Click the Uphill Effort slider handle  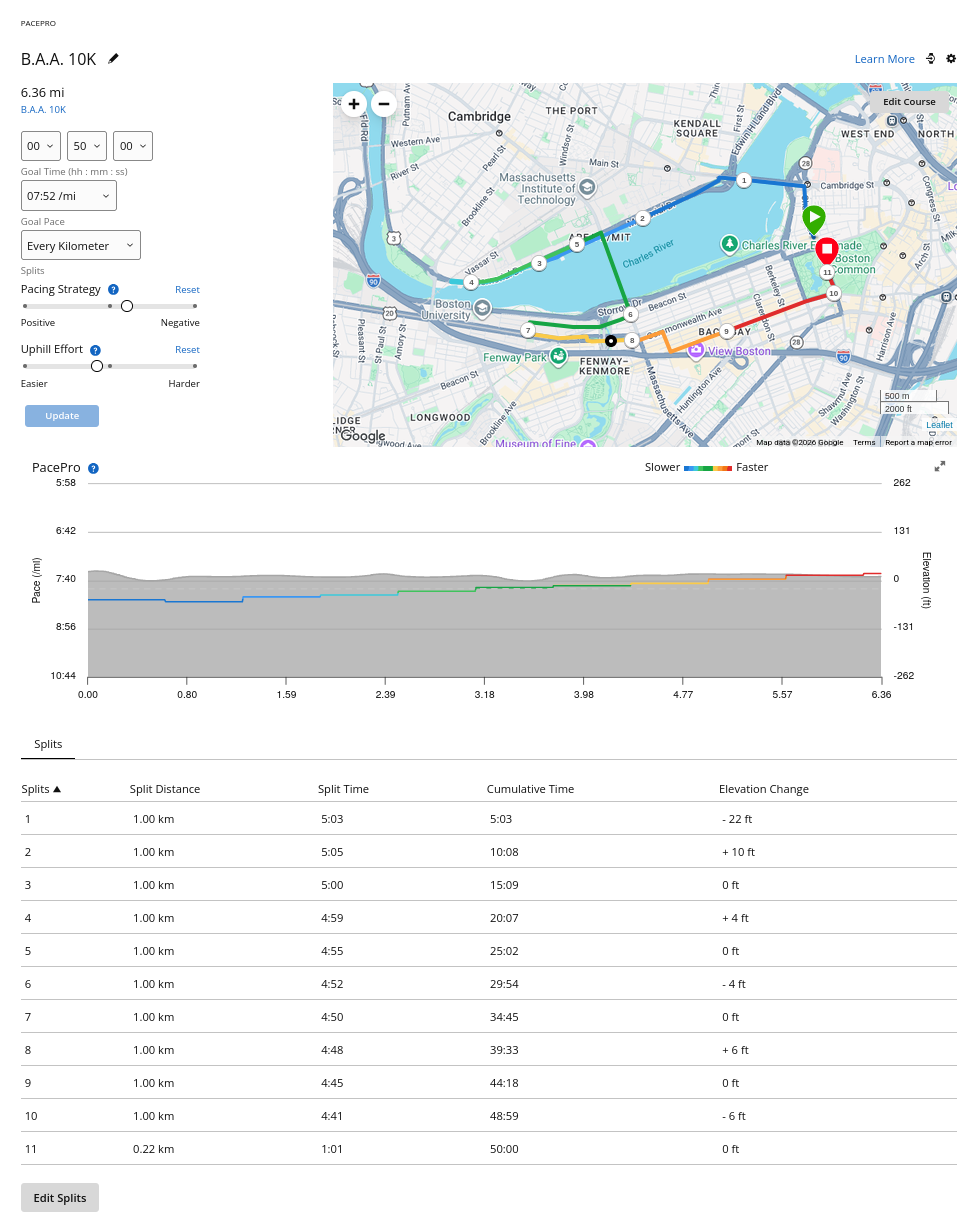97,366
